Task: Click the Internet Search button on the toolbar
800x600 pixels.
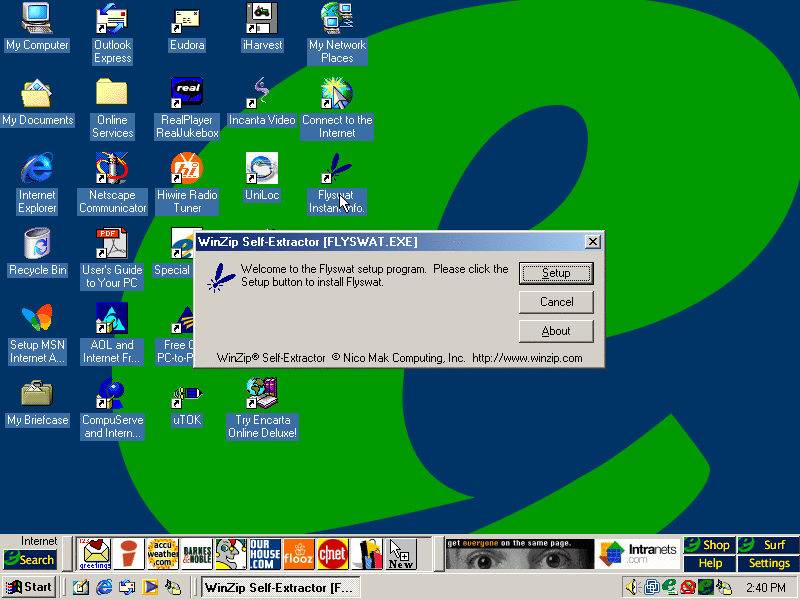Action: pos(30,560)
